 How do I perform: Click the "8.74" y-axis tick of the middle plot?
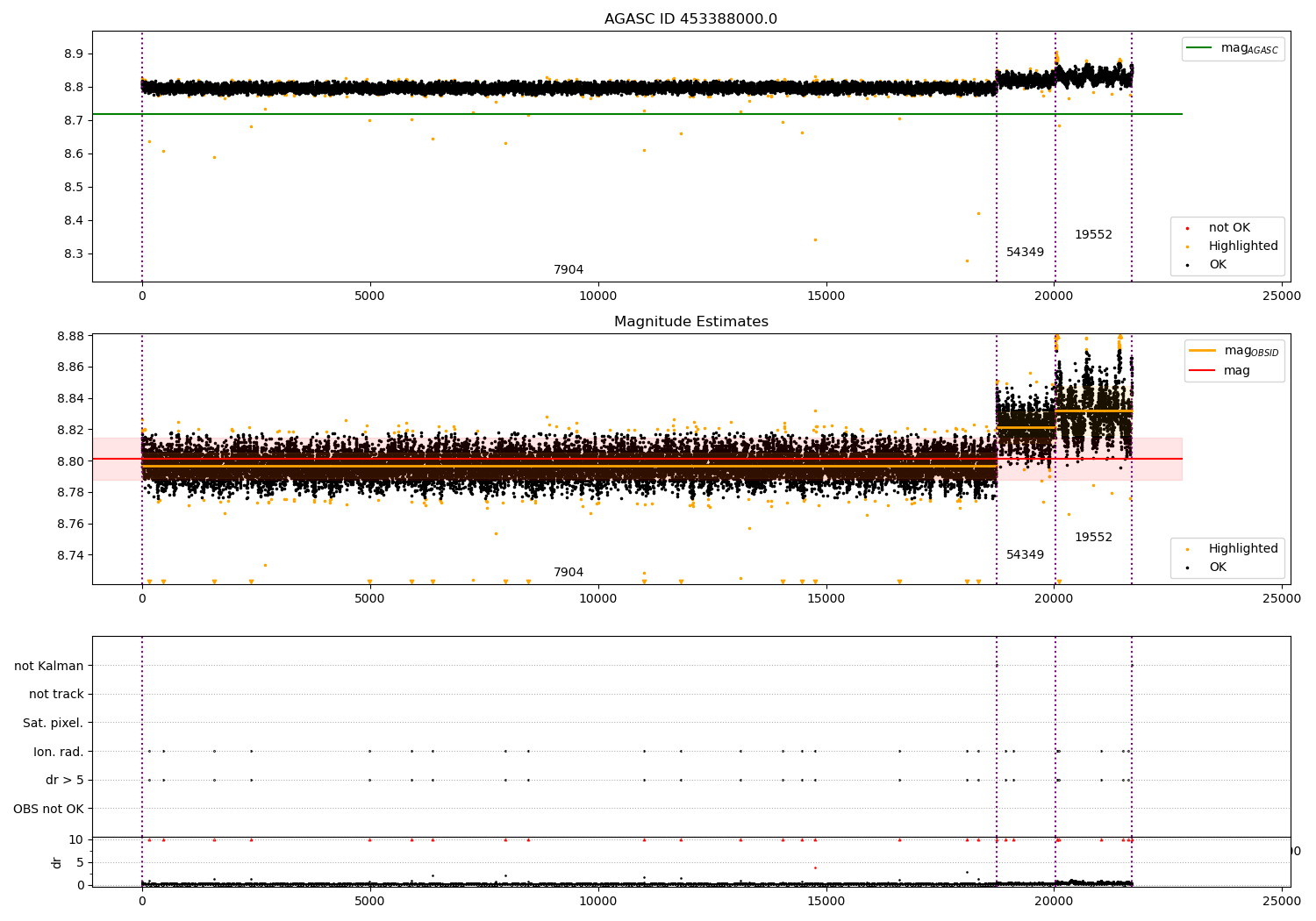point(70,556)
